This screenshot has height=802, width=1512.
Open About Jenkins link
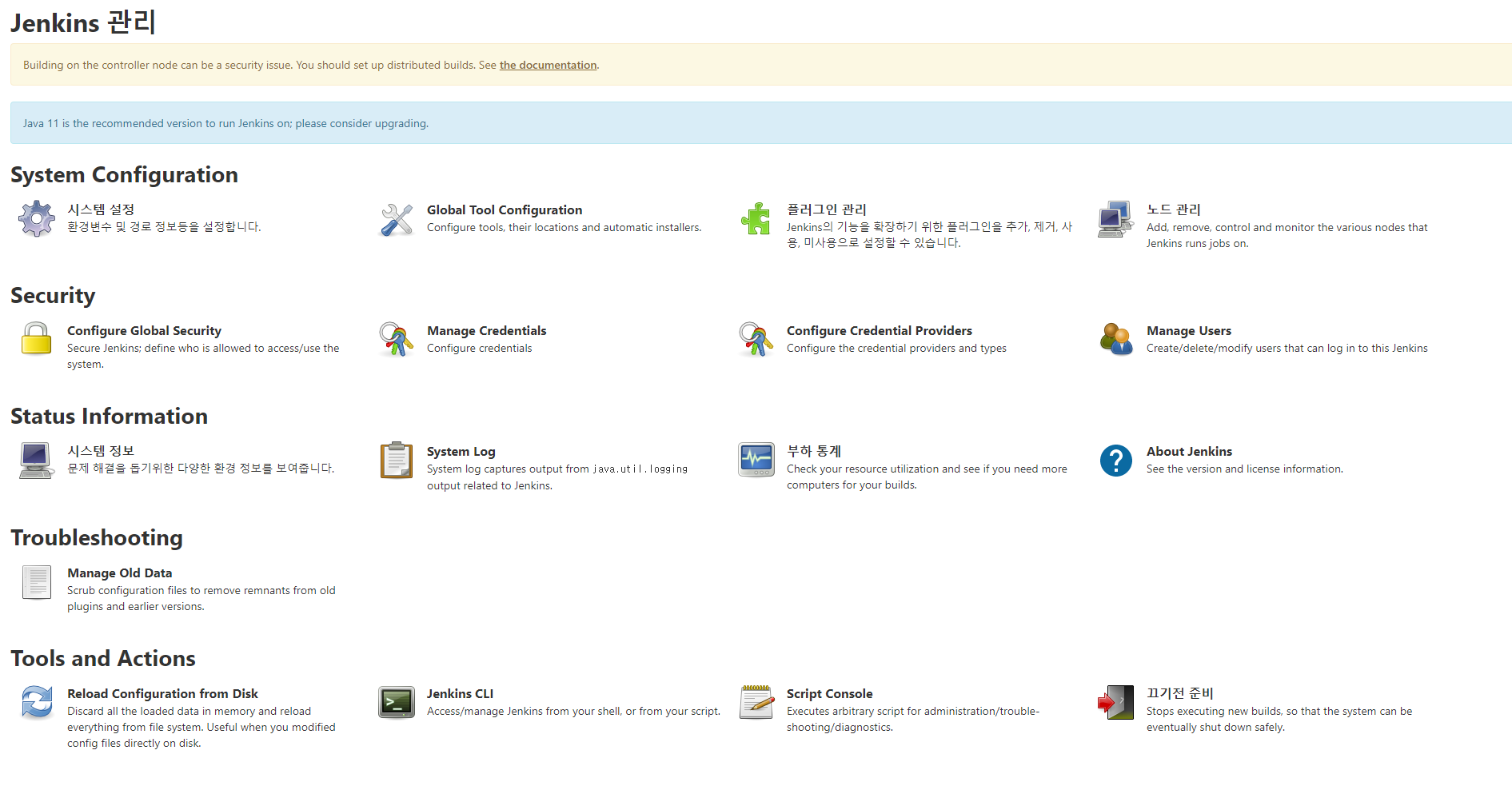(x=1190, y=451)
